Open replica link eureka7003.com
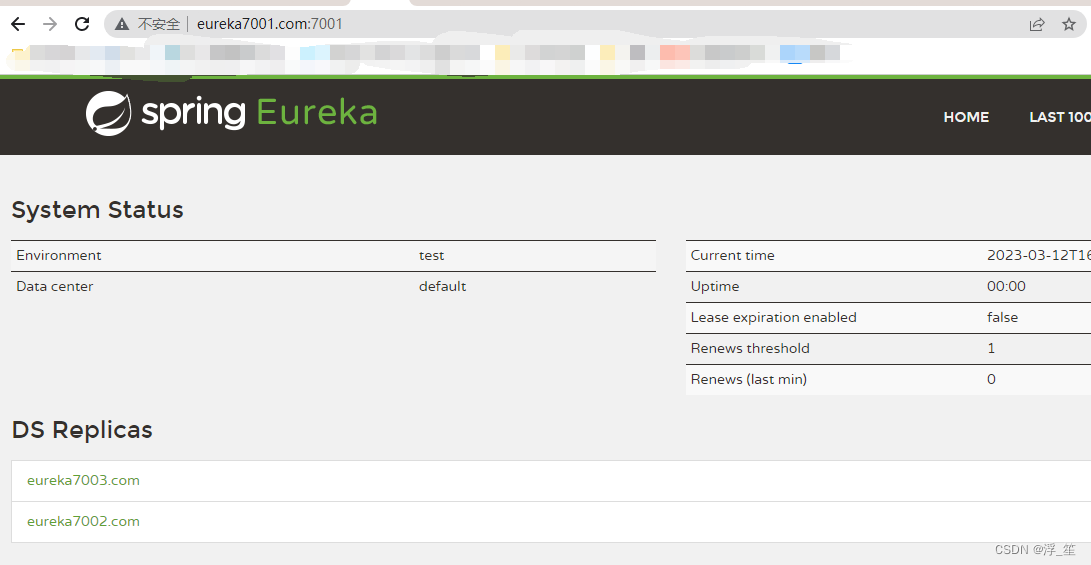Viewport: 1091px width, 565px height. (x=83, y=480)
